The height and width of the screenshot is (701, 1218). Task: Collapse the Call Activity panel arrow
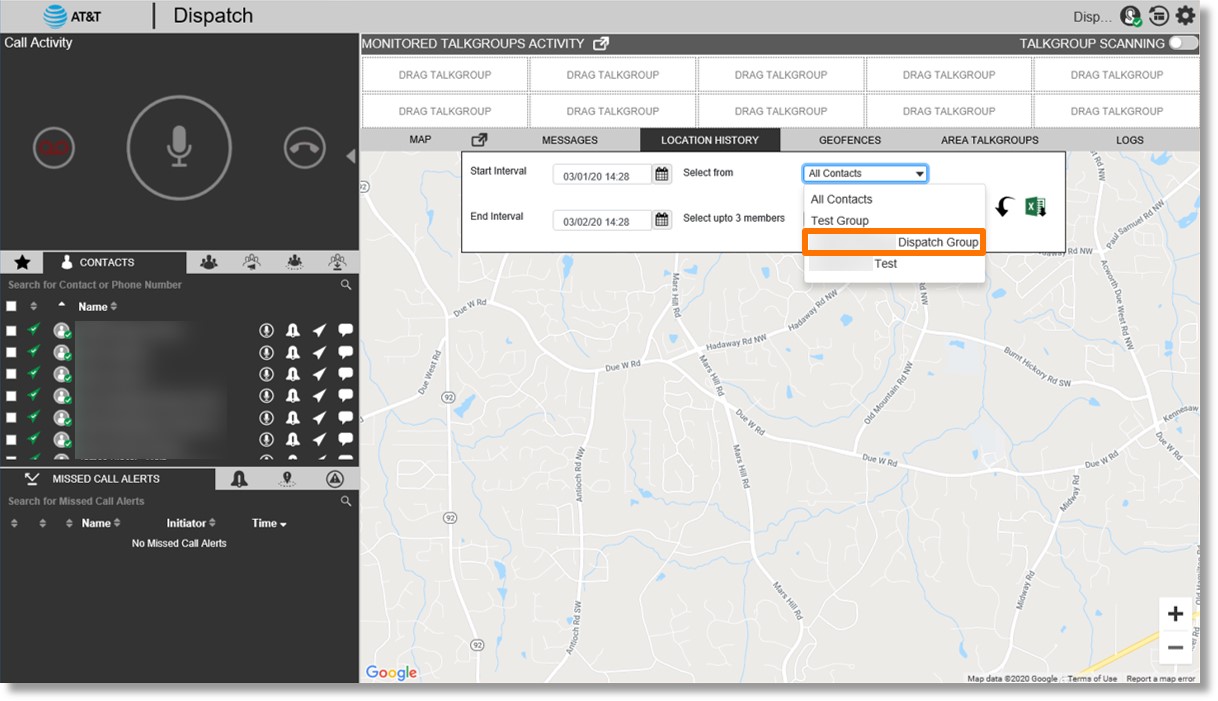[351, 156]
